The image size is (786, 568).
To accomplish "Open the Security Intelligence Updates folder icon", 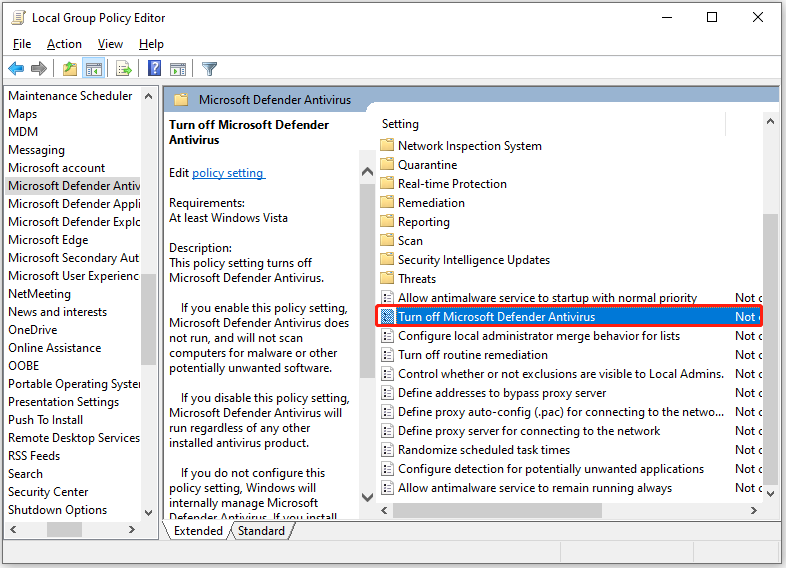I will [x=386, y=260].
